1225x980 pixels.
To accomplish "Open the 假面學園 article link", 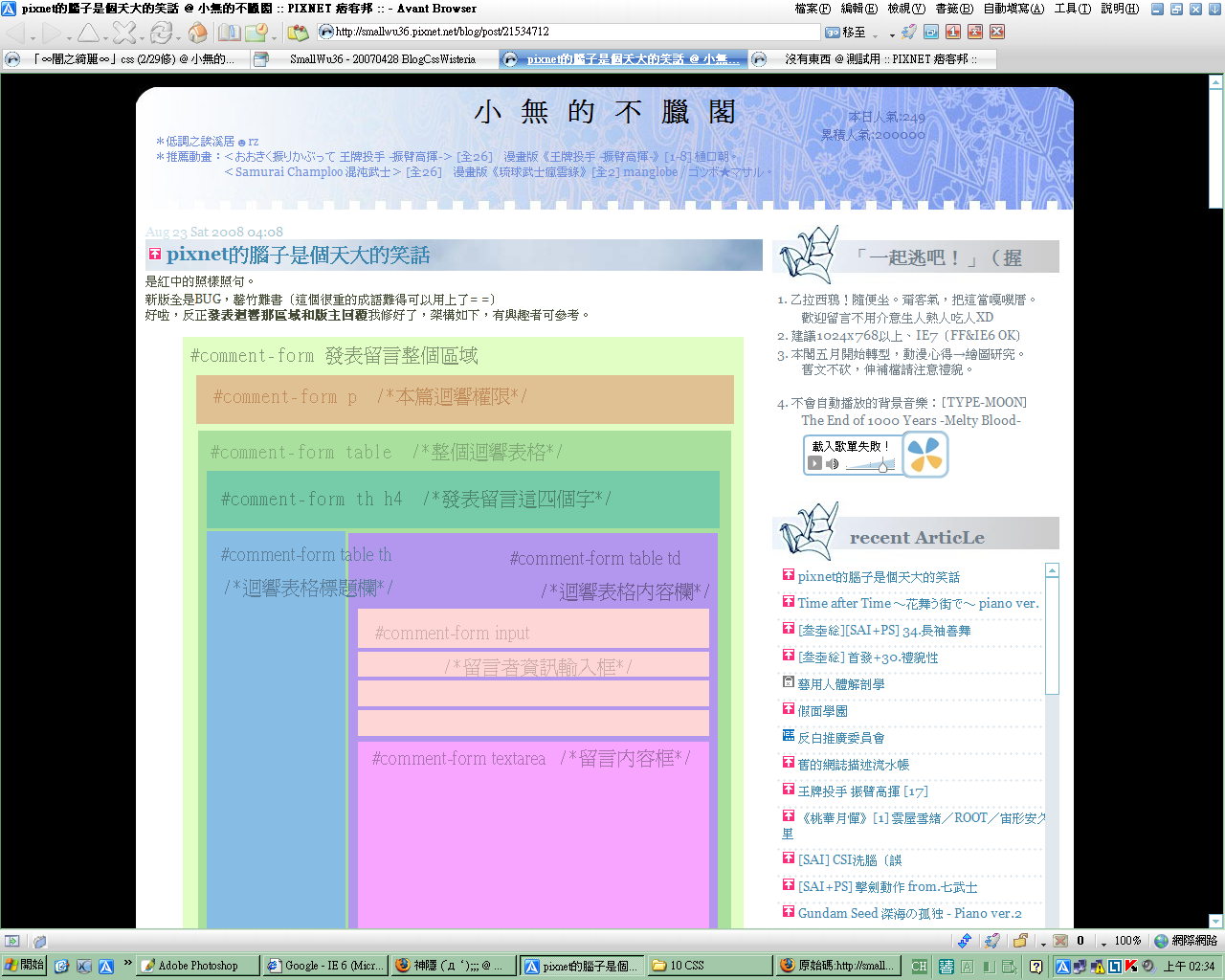I will tap(822, 711).
